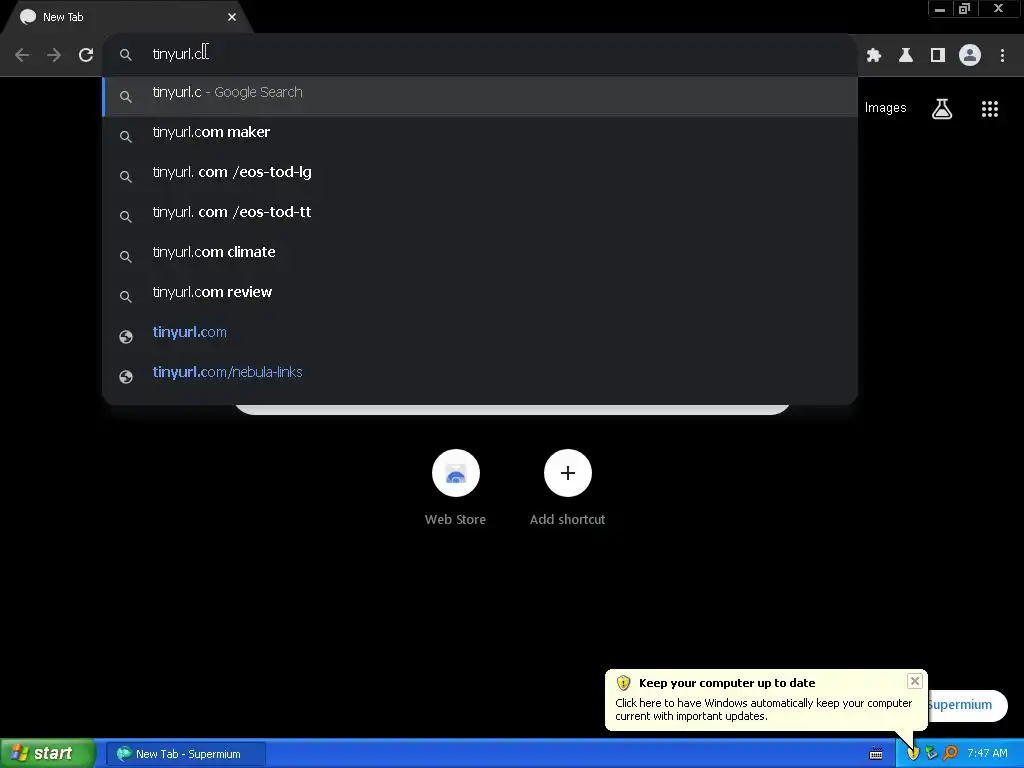This screenshot has height=768, width=1024.
Task: Click the yellow security shield tray icon
Action: (x=913, y=754)
